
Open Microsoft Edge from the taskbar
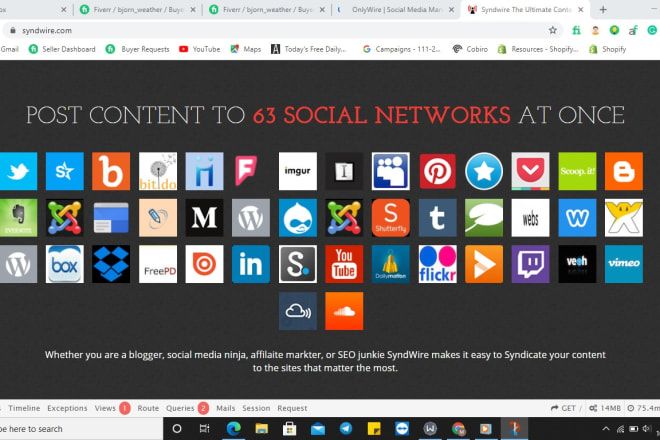233,429
